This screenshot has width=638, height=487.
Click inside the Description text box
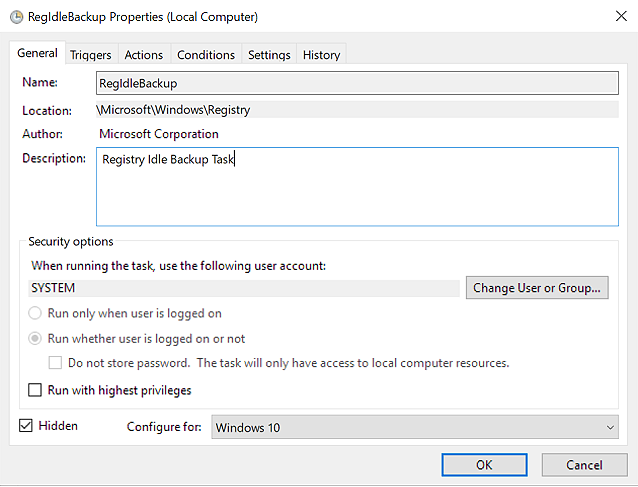(x=357, y=186)
